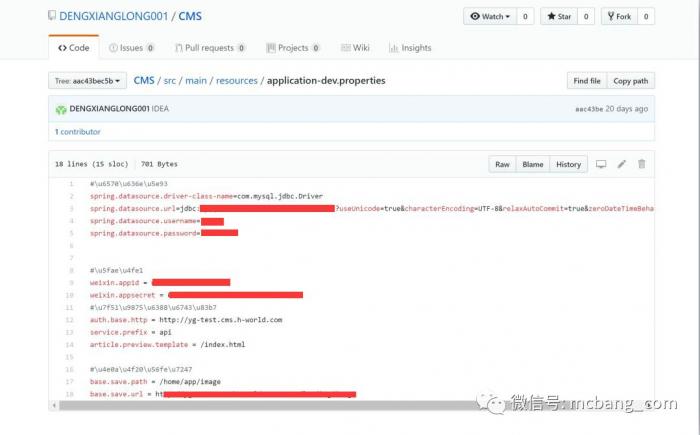Click the DENGXIANGLONG001 avatar in commit bar
This screenshot has width=700, height=435.
[60, 109]
